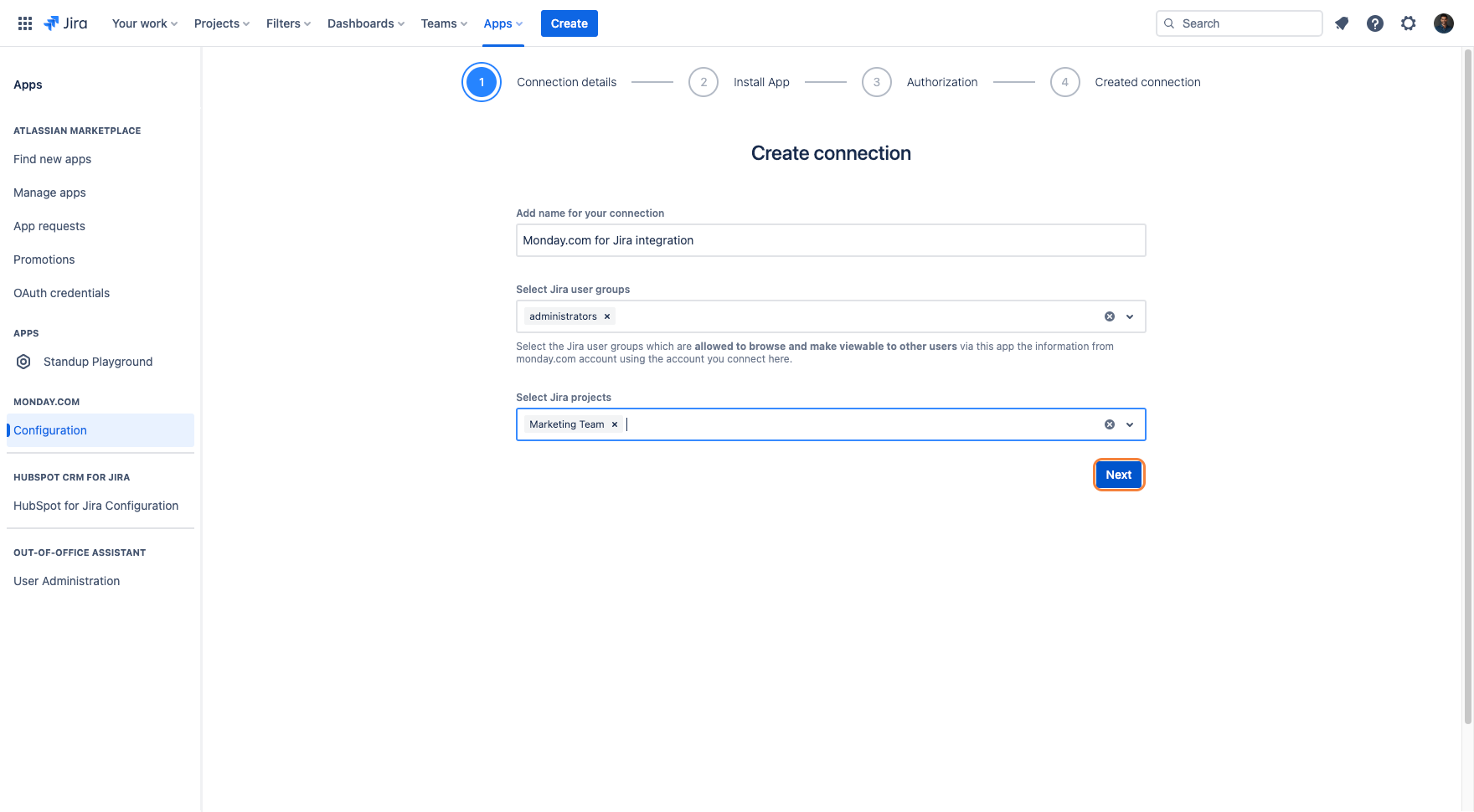The width and height of the screenshot is (1474, 812).
Task: Open Promotions in the sidebar
Action: click(x=44, y=260)
